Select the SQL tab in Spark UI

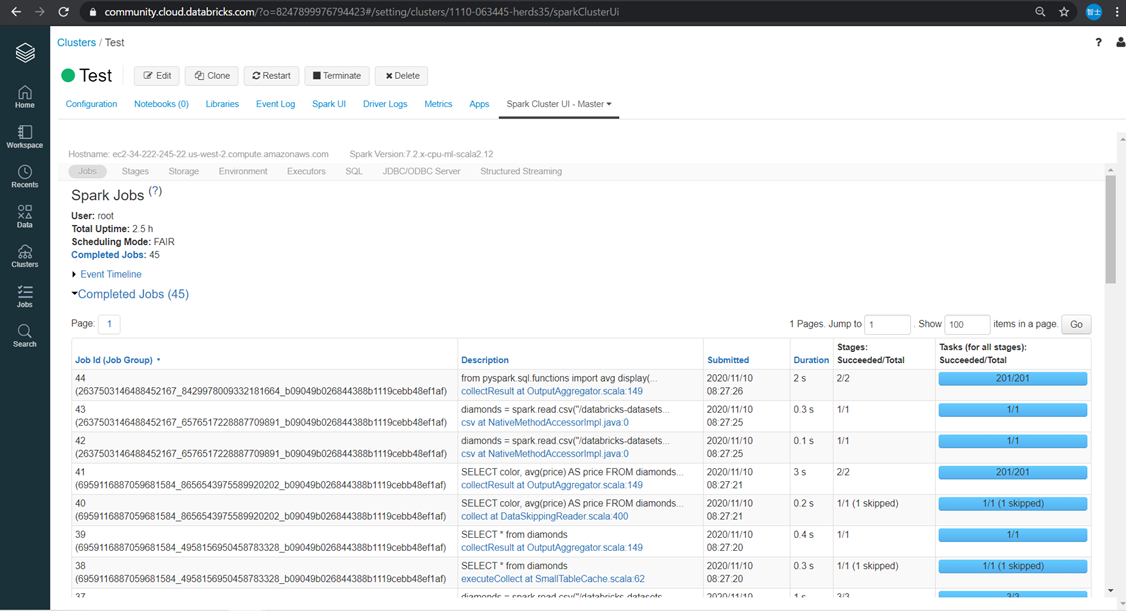click(x=354, y=172)
